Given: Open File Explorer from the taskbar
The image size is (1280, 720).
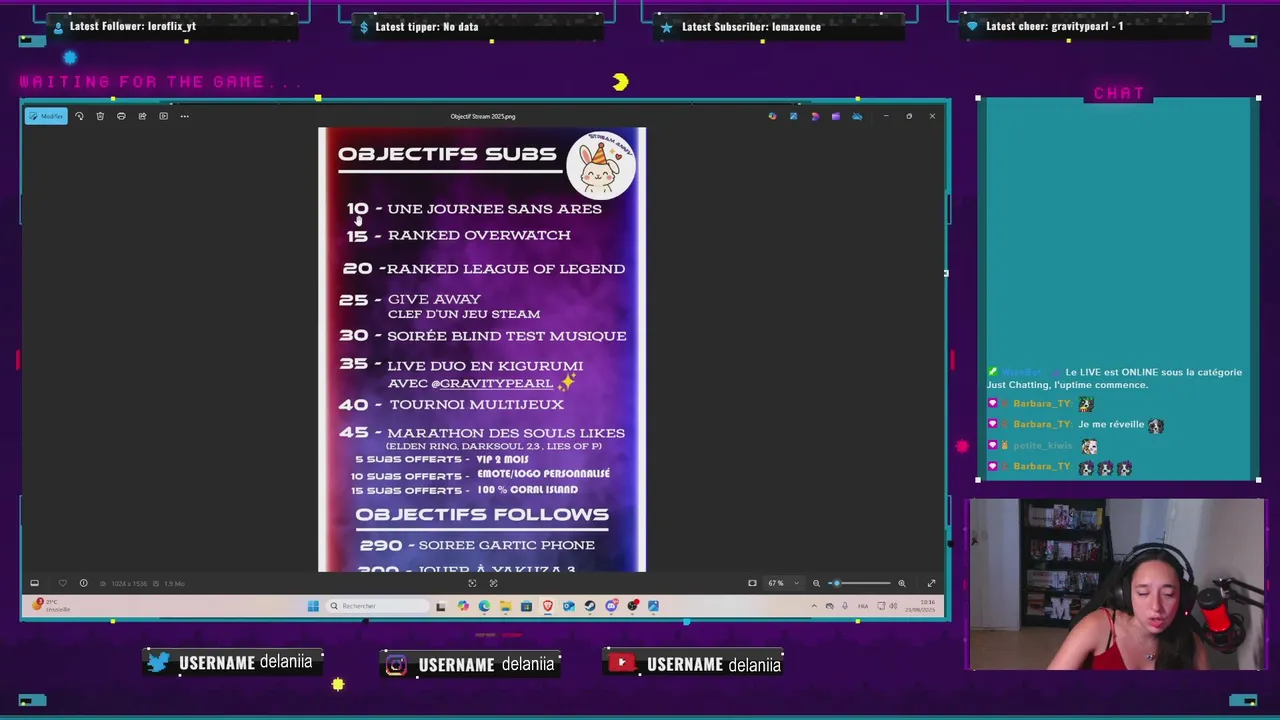Looking at the screenshot, I should 505,606.
